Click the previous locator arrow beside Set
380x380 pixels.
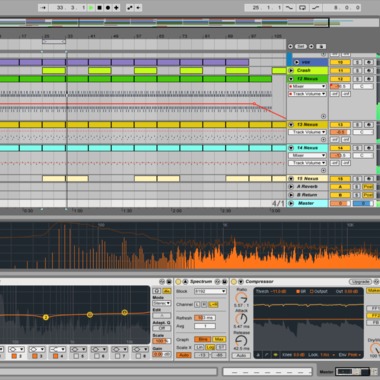pyautogui.click(x=290, y=46)
